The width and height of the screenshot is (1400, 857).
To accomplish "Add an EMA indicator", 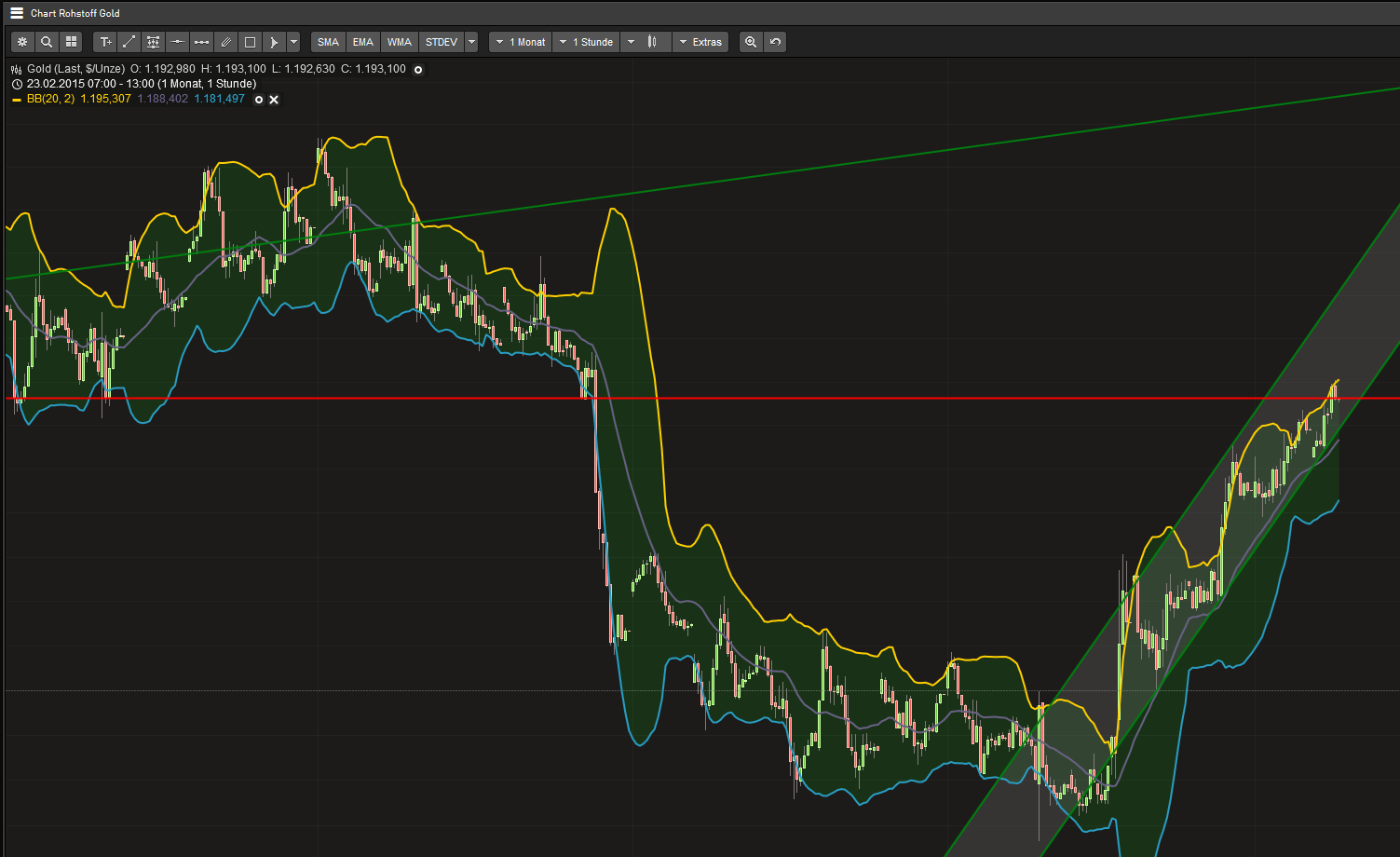I will pyautogui.click(x=363, y=42).
